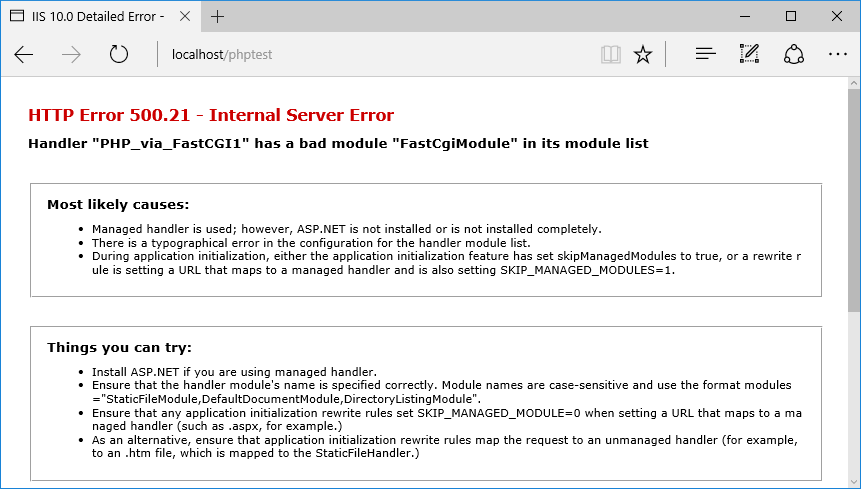
Task: Click the vertical scrollbar thumb
Action: pyautogui.click(x=854, y=200)
